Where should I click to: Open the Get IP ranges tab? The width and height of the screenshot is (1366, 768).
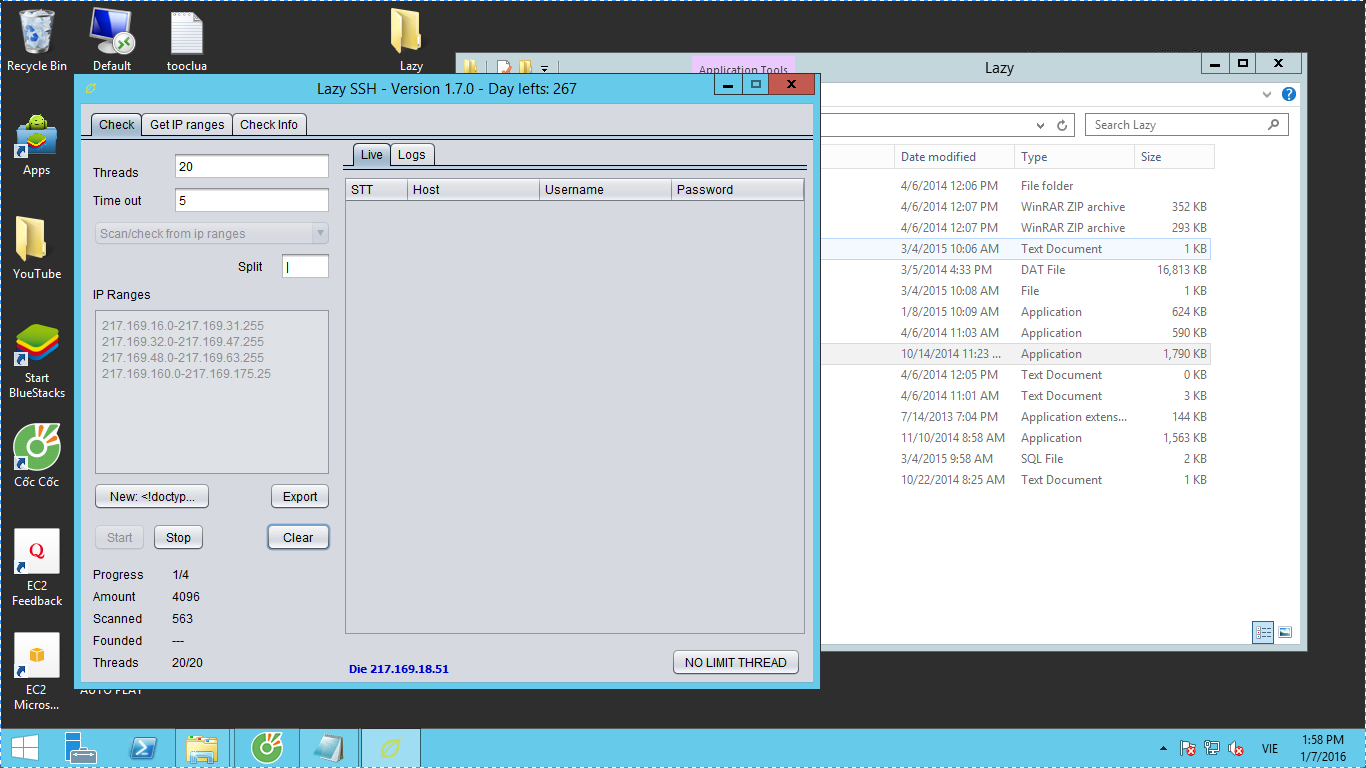pos(187,125)
